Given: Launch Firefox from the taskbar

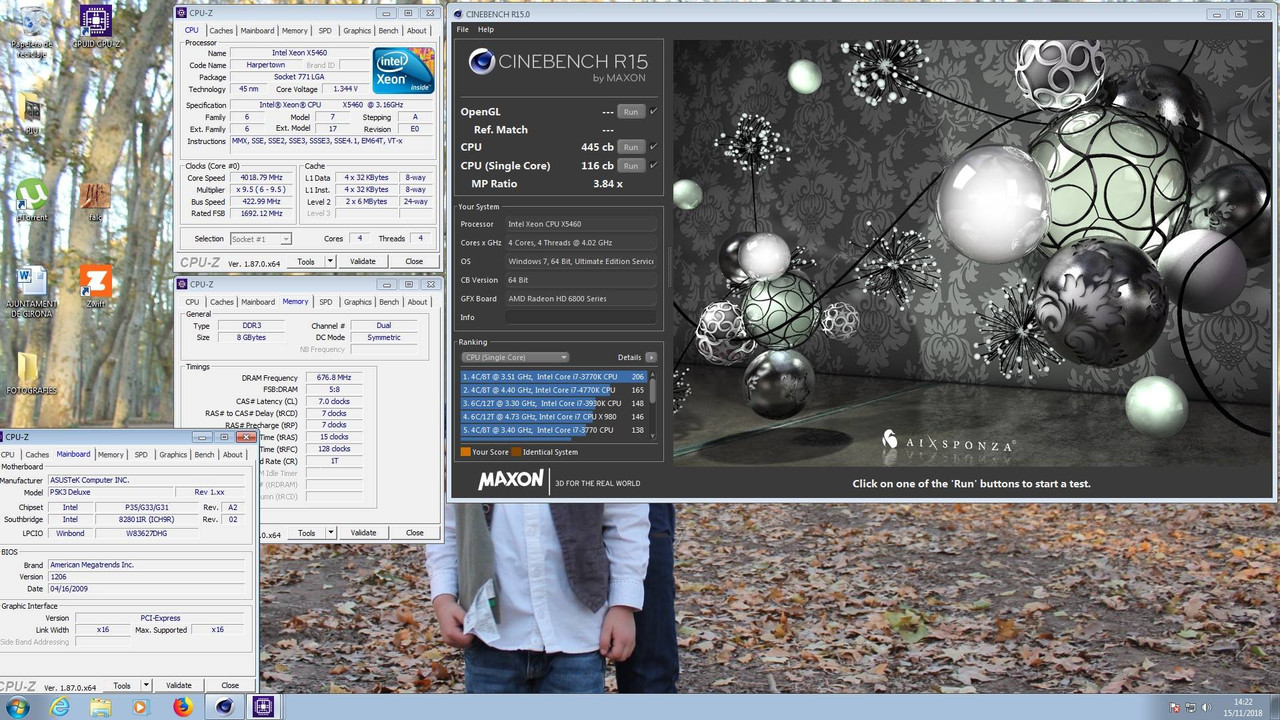Looking at the screenshot, I should pyautogui.click(x=182, y=707).
